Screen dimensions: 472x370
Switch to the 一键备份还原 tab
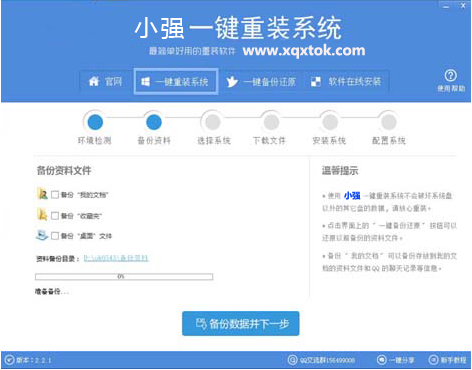pyautogui.click(x=262, y=82)
